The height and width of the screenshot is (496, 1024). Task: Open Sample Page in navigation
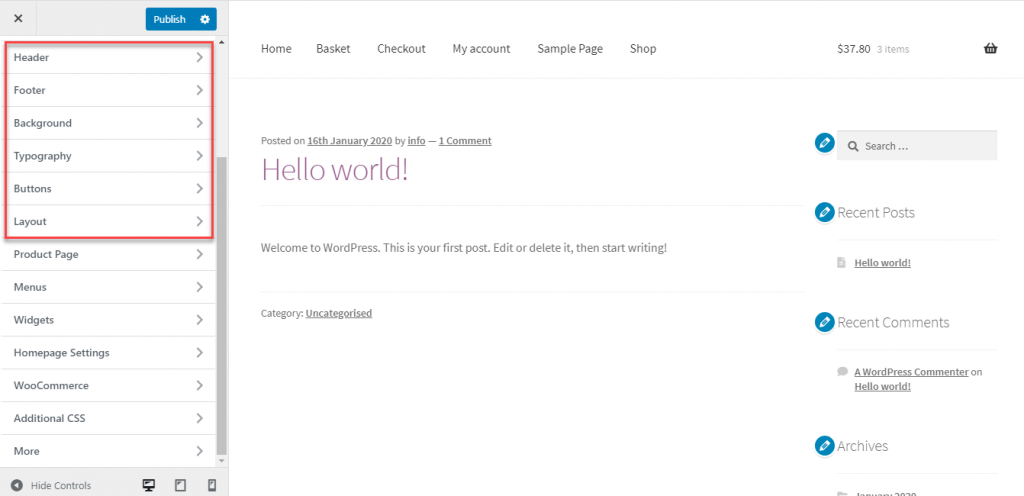570,49
